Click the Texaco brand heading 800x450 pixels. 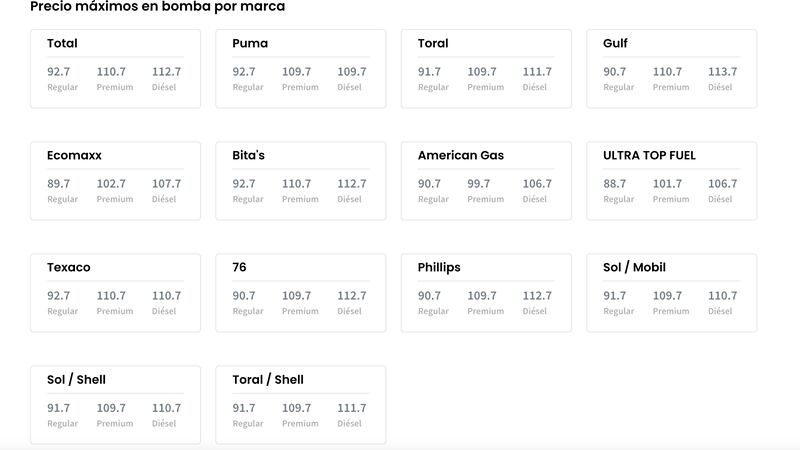69,267
